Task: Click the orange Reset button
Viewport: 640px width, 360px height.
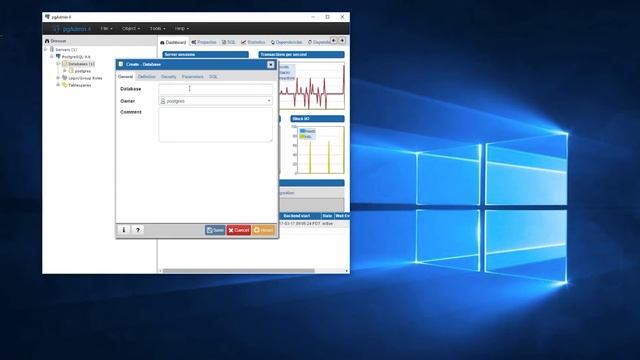Action: tap(264, 230)
